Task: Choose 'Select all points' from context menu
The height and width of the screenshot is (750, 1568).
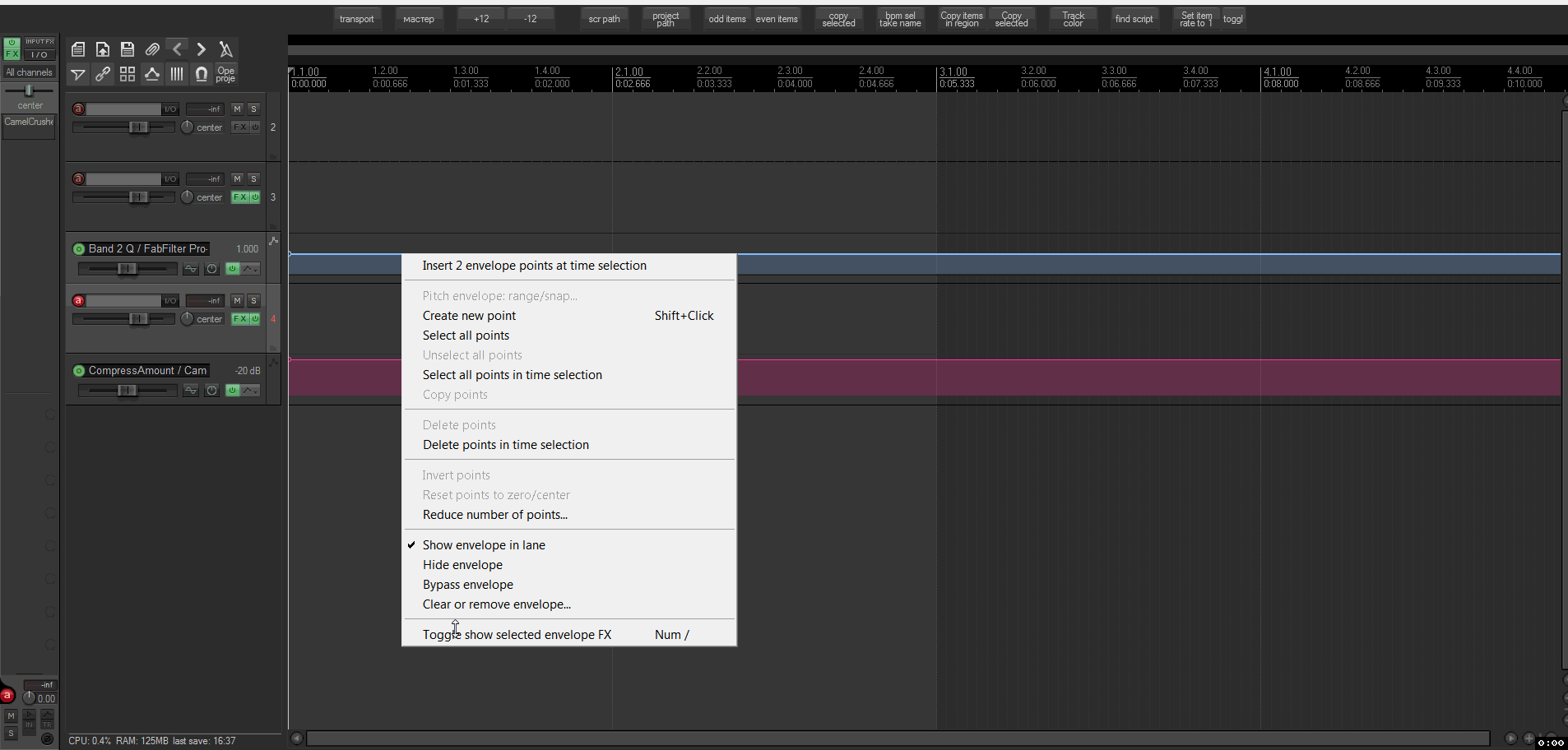Action: 466,336
